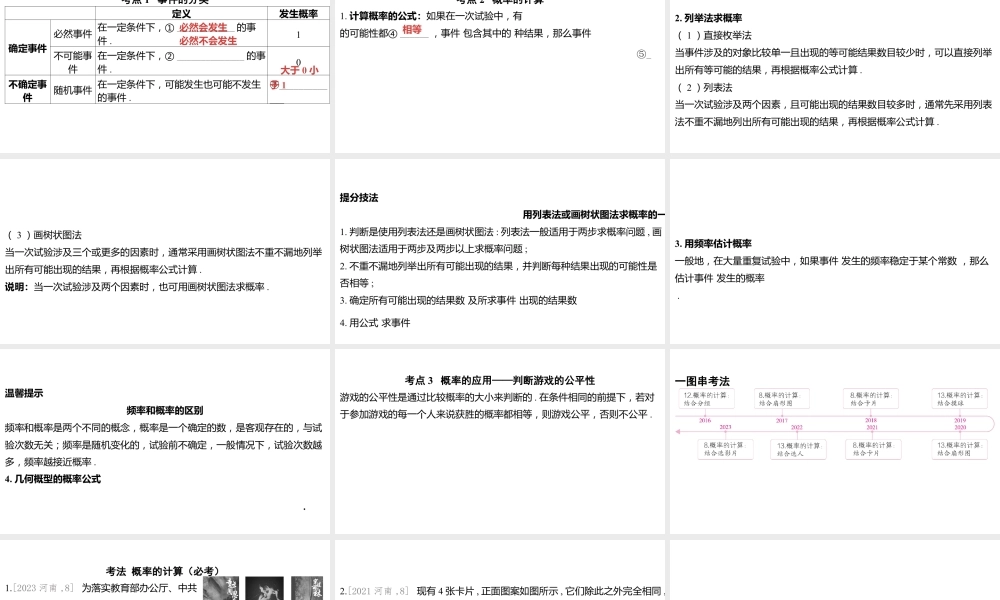This screenshot has height=600, width=1000.
Task: Click the "必然会发生" red blank in the table
Action: click(203, 28)
